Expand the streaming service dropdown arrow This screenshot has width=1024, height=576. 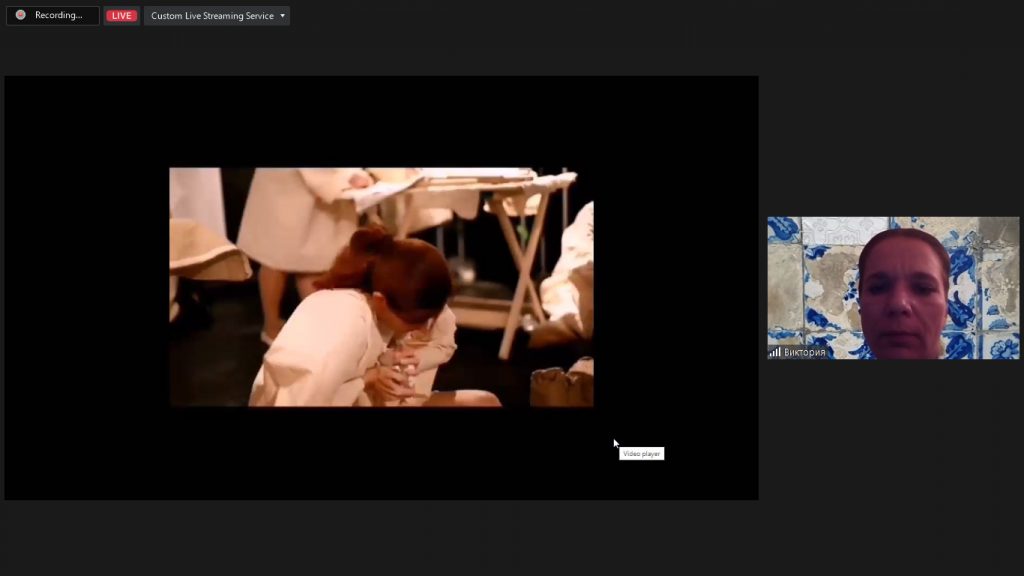point(283,16)
